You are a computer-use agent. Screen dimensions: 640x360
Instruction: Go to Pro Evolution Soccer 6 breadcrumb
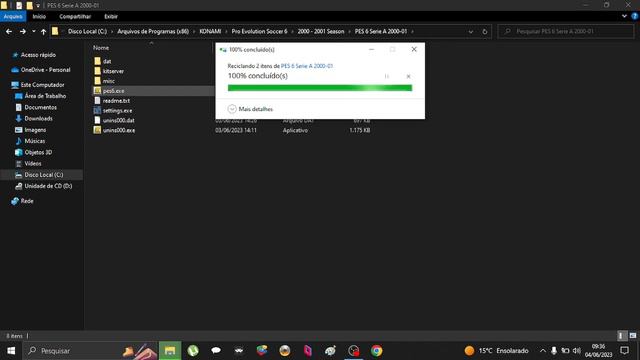(260, 31)
